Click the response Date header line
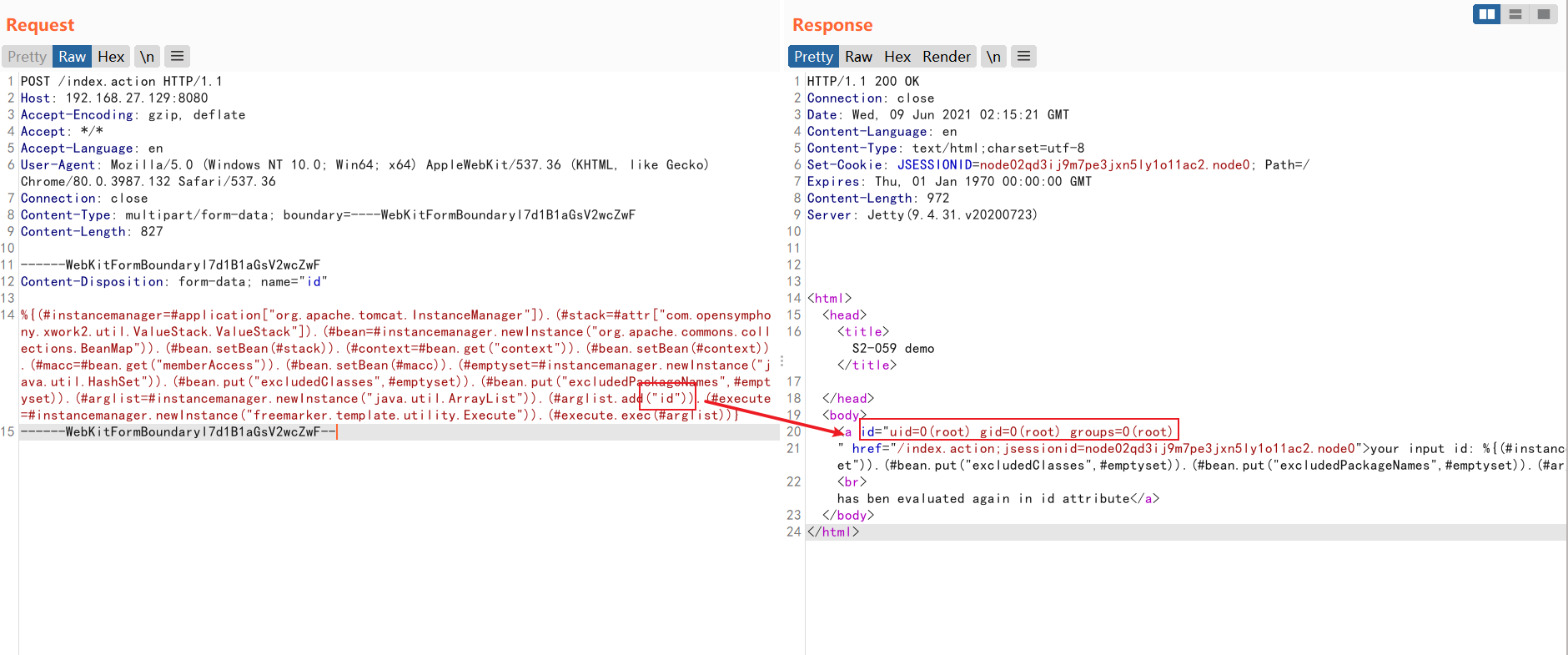This screenshot has height=655, width=1568. (x=938, y=114)
